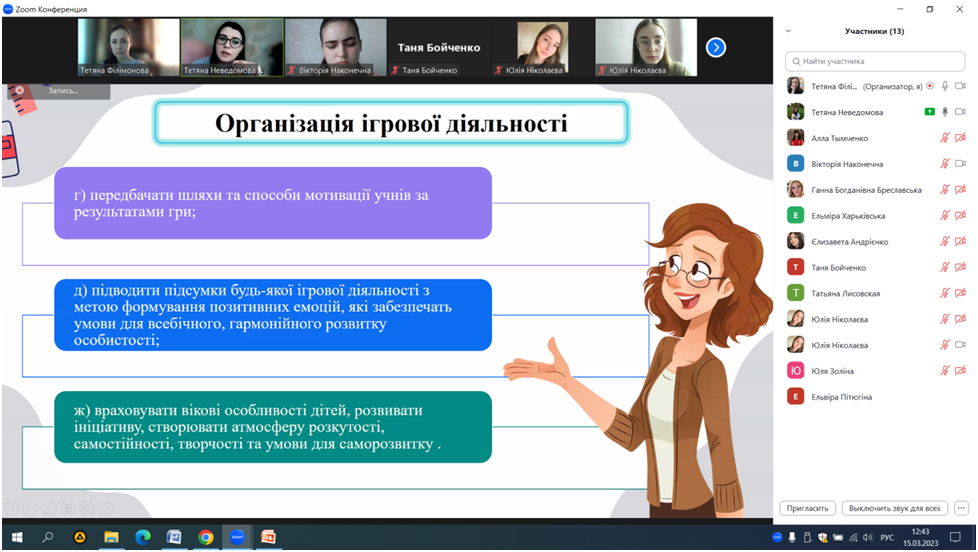
Task: Click the РУС language indicator in system tray
Action: click(x=886, y=537)
